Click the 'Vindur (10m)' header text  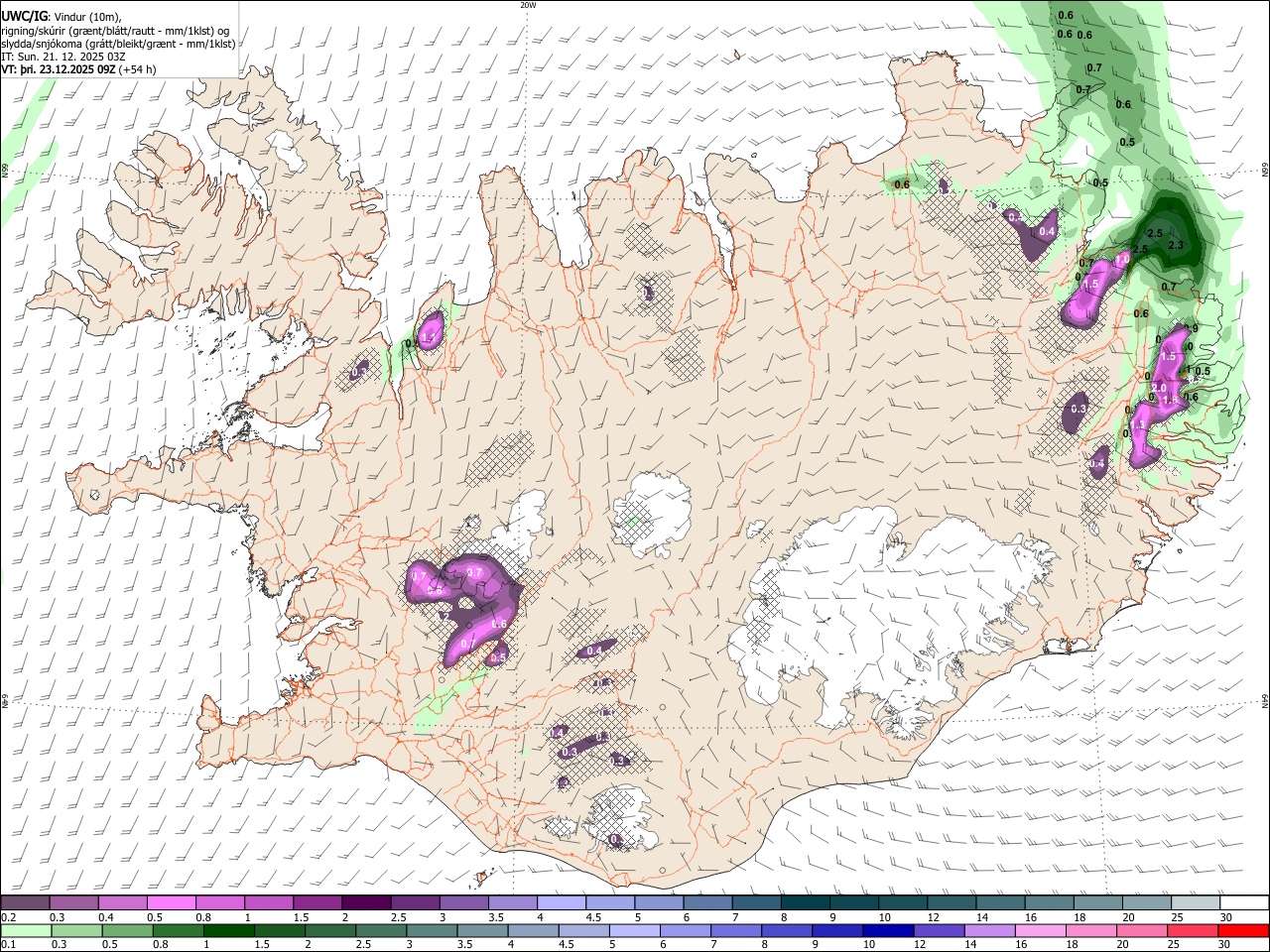click(x=87, y=17)
